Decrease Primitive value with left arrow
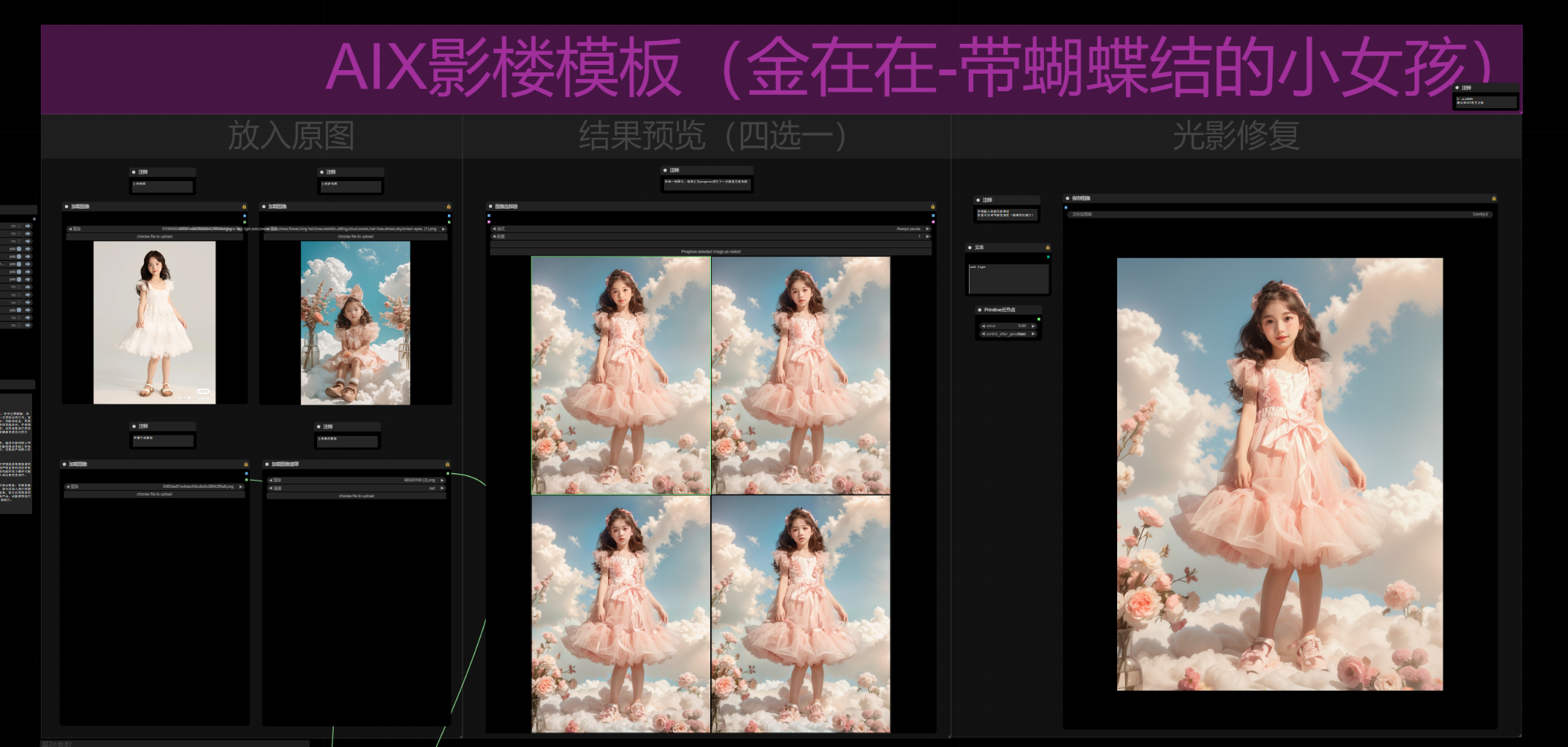Viewport: 1568px width, 747px height. [983, 326]
